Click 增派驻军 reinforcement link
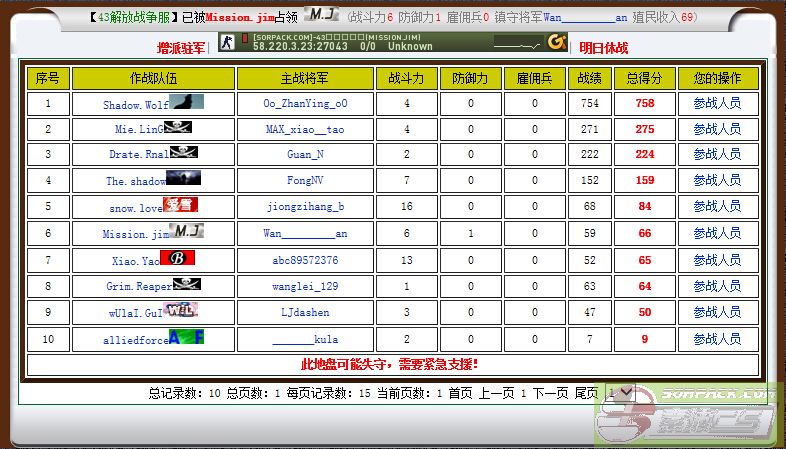 point(181,48)
